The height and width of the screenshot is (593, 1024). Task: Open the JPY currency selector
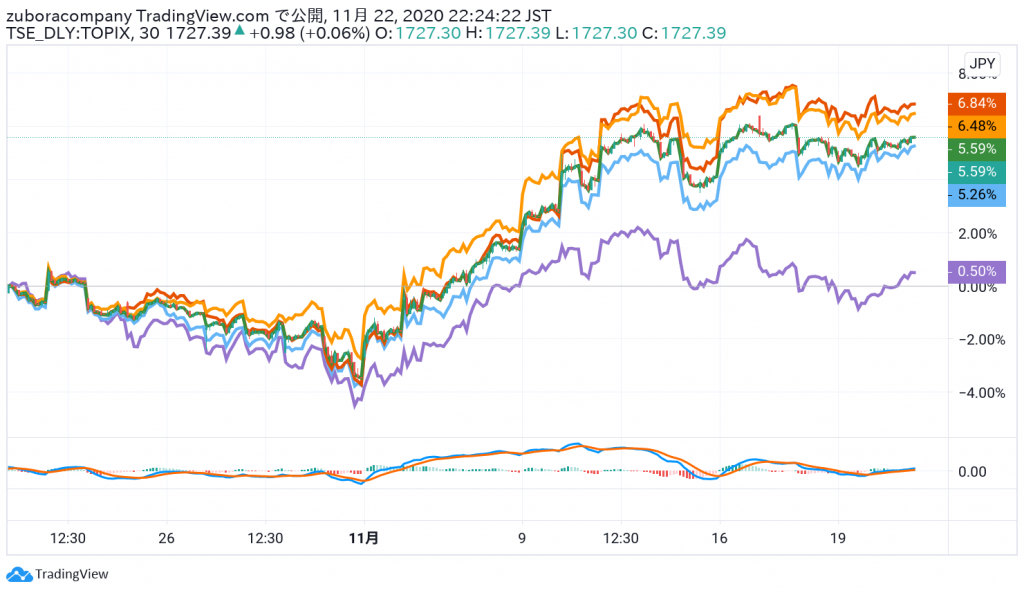pyautogui.click(x=982, y=64)
